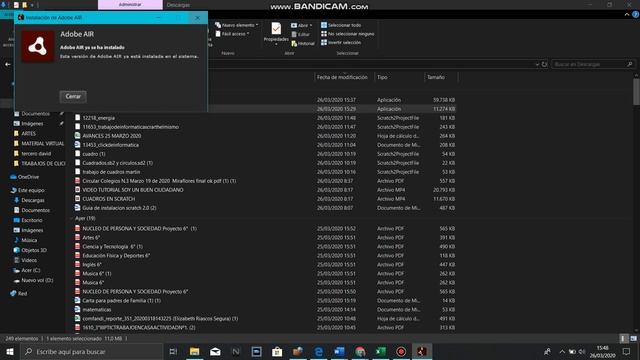Sort by the Tamaño column header
Viewport: 640px width, 360px height.
coord(436,77)
